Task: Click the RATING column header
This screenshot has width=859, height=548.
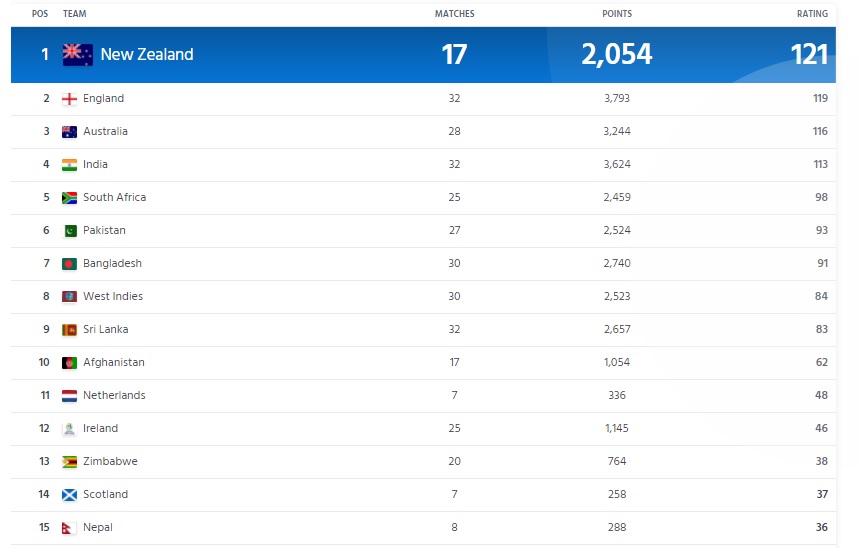Action: pos(812,14)
